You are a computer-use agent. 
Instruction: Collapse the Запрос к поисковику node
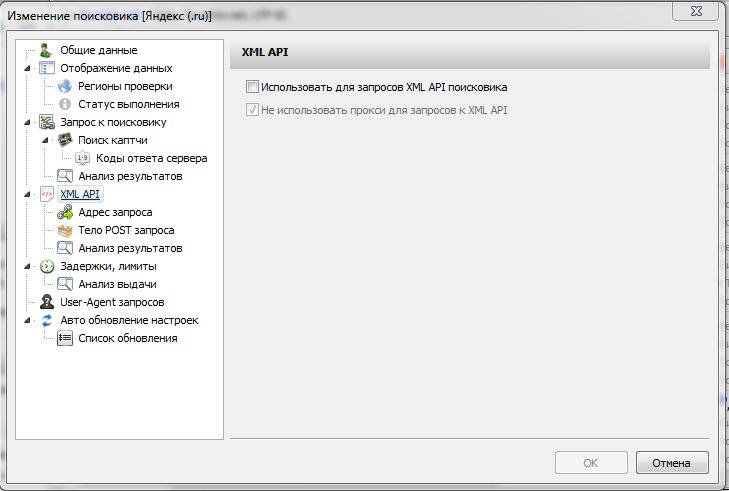click(27, 122)
